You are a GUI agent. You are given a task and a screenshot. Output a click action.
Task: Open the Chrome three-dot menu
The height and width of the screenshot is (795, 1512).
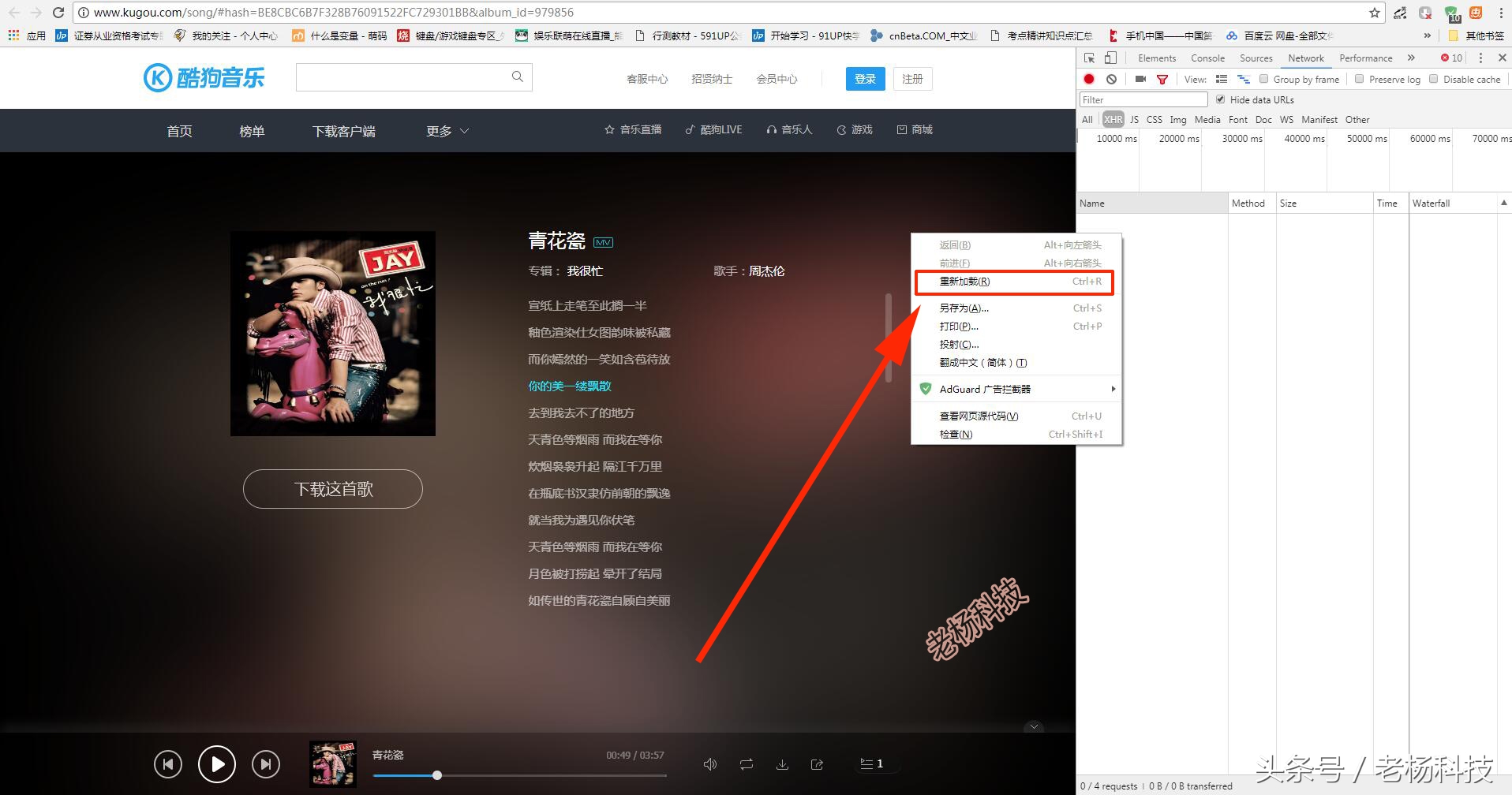point(1501,13)
